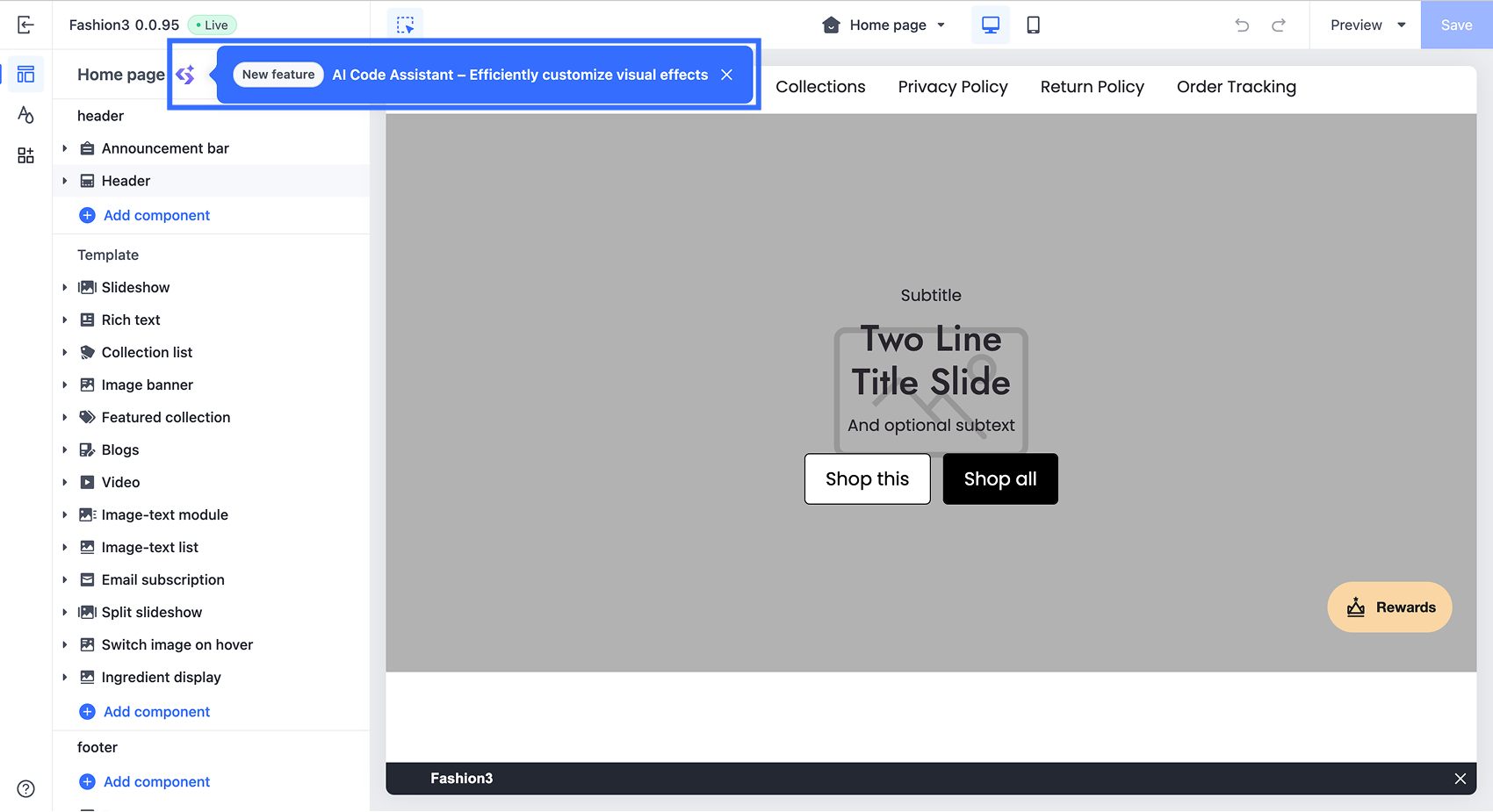Click the Blogs section icon
This screenshot has width=1493, height=812.
[87, 449]
